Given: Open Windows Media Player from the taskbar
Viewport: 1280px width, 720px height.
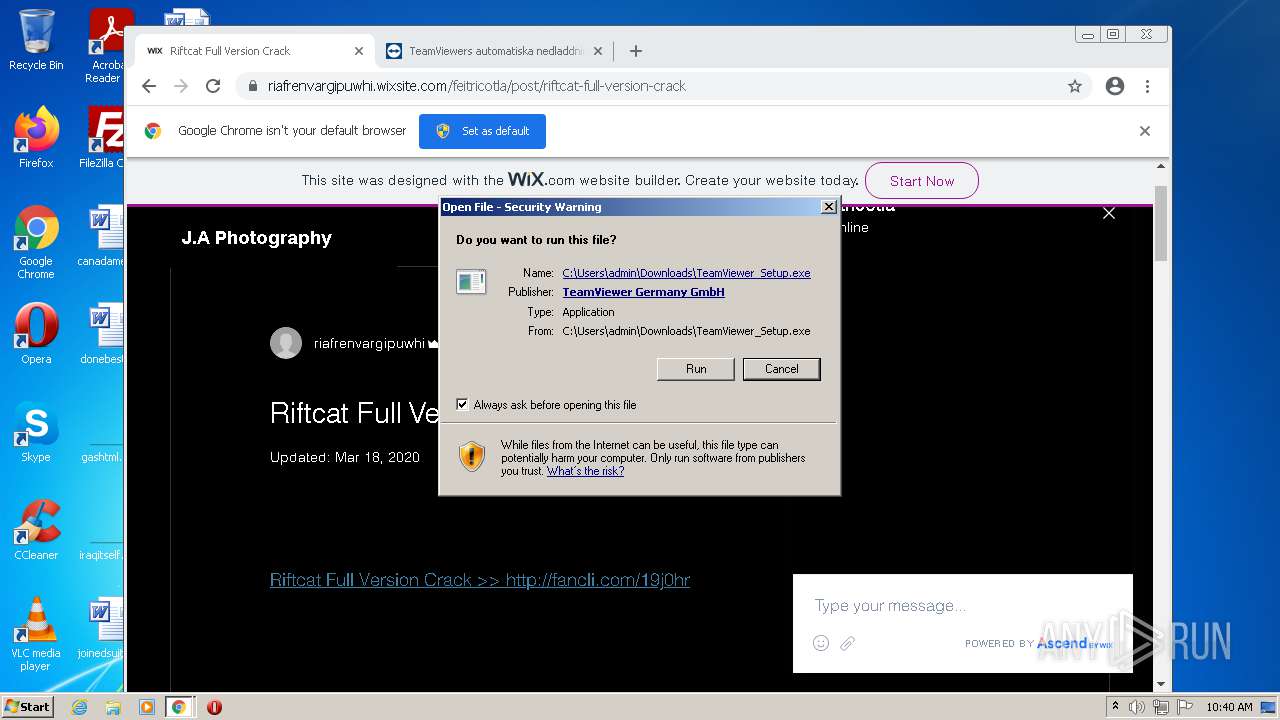Looking at the screenshot, I should 146,707.
